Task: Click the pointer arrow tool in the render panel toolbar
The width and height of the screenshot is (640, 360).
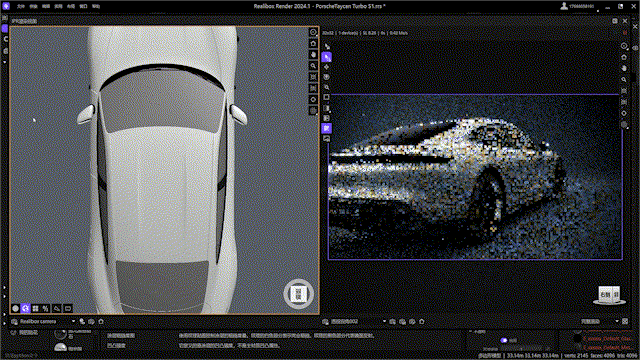Action: pos(327,47)
